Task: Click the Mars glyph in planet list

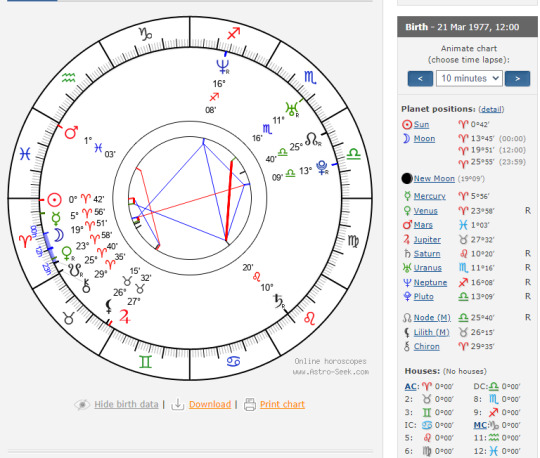Action: (407, 225)
